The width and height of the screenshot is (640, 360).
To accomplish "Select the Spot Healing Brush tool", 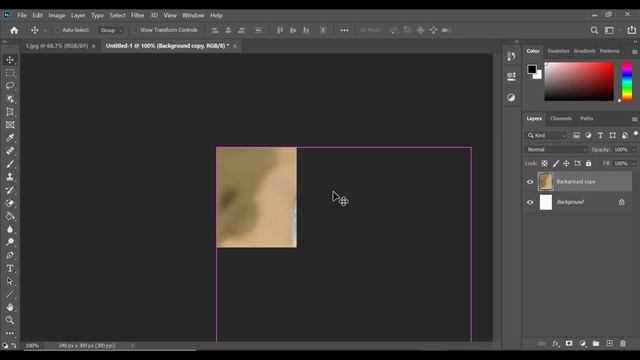I will pyautogui.click(x=10, y=151).
